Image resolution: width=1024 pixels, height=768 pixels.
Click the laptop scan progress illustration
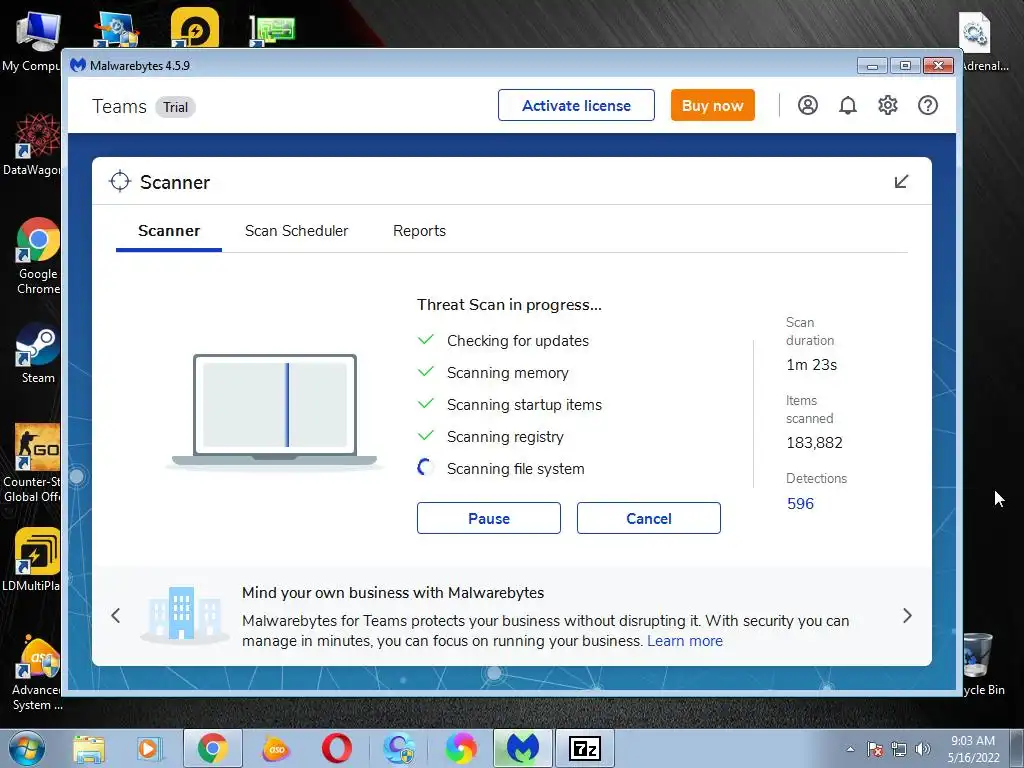(274, 411)
